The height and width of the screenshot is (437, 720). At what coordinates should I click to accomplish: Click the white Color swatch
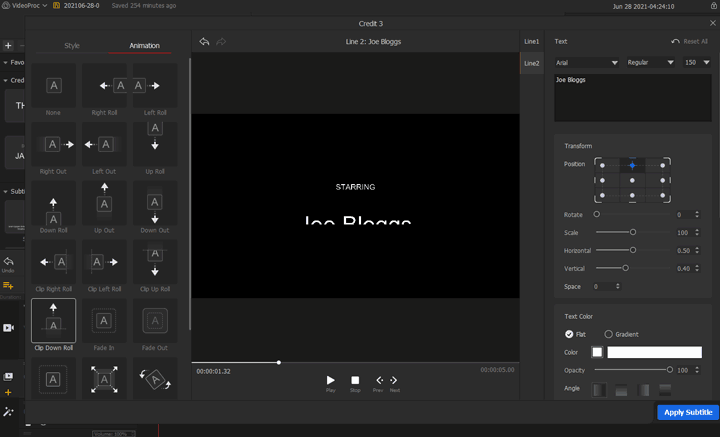pyautogui.click(x=597, y=352)
